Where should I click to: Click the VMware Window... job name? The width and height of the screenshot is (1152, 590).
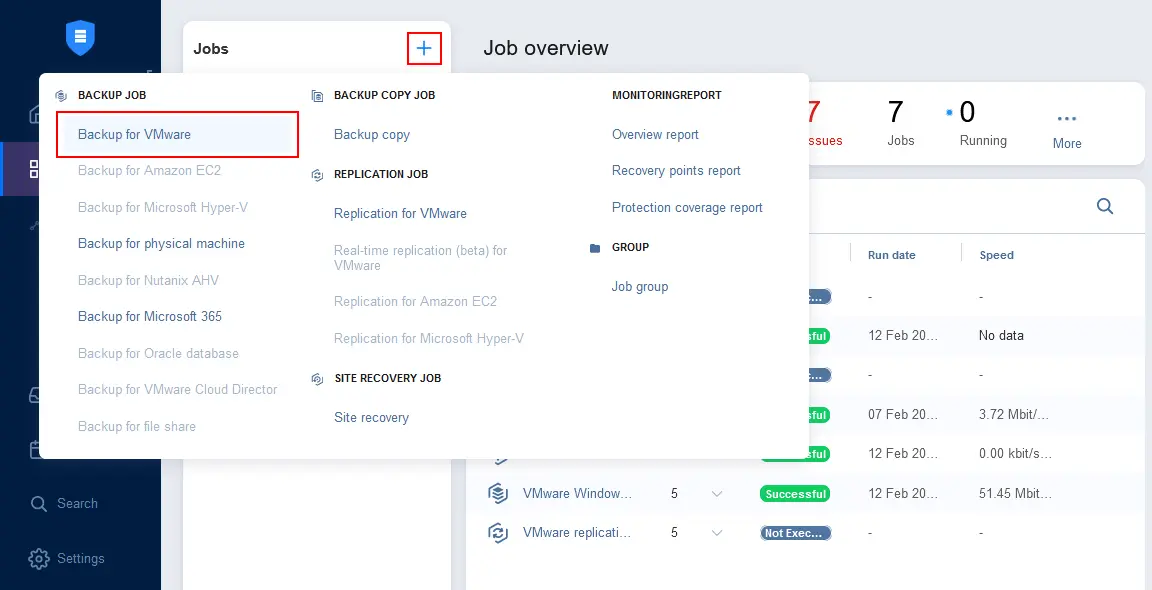(577, 494)
